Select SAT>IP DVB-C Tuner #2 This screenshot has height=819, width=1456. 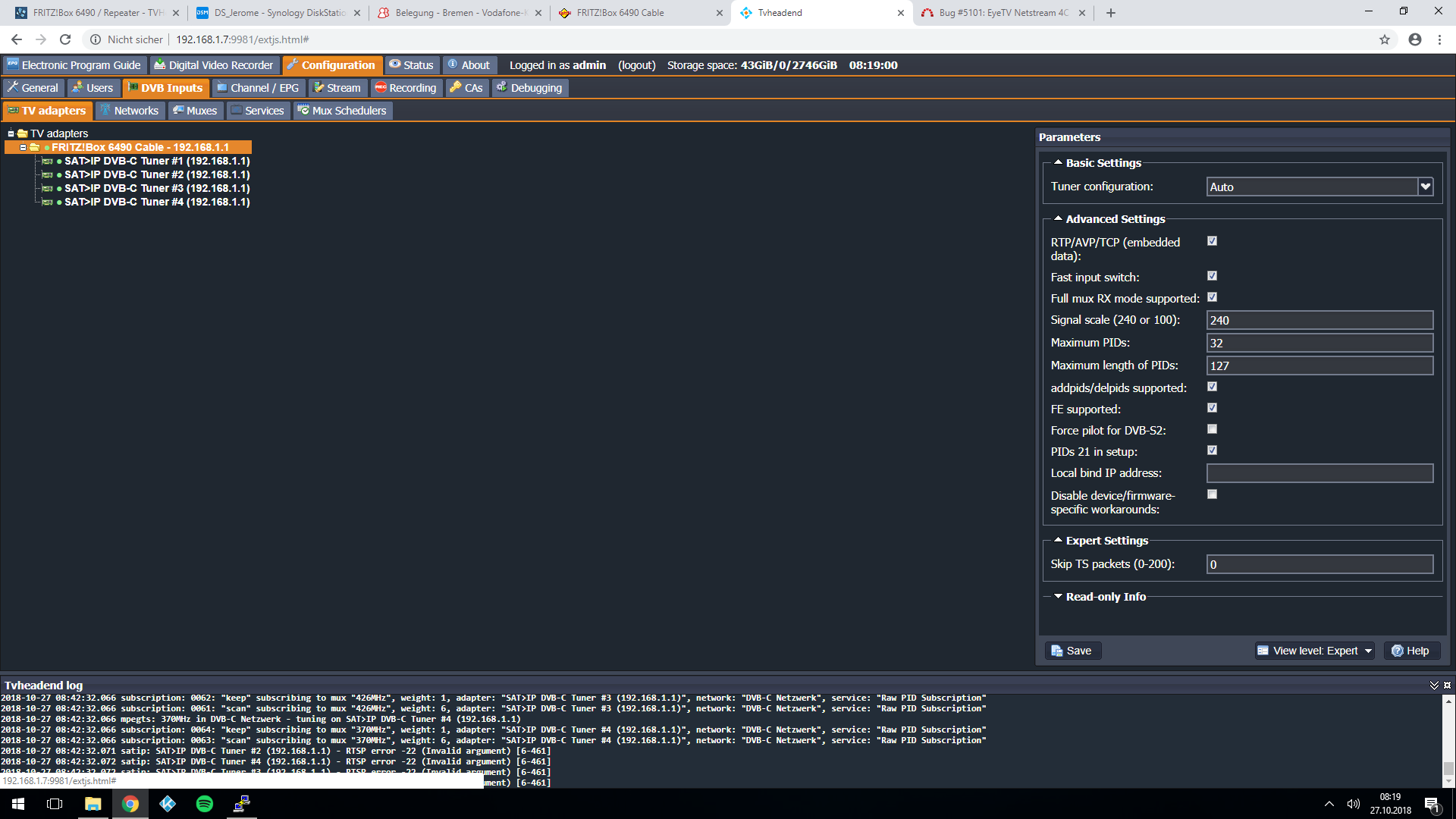click(x=157, y=174)
